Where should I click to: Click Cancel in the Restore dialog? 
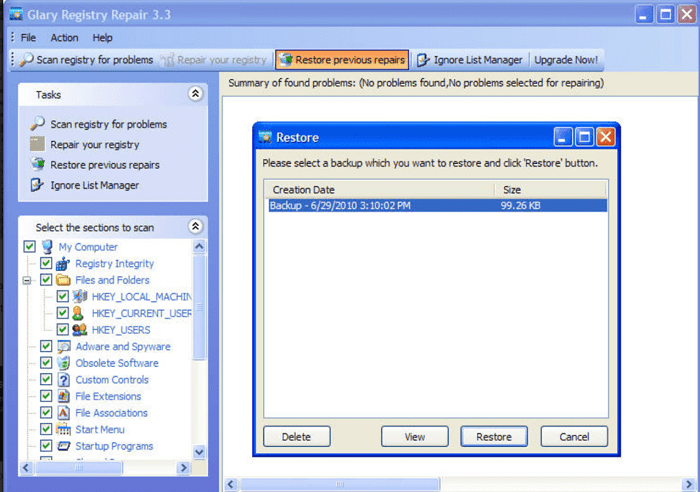coord(574,437)
